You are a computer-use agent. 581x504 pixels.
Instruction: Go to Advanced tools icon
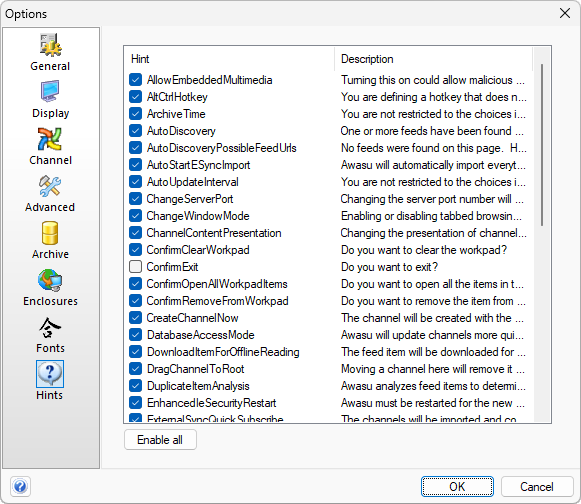[50, 186]
